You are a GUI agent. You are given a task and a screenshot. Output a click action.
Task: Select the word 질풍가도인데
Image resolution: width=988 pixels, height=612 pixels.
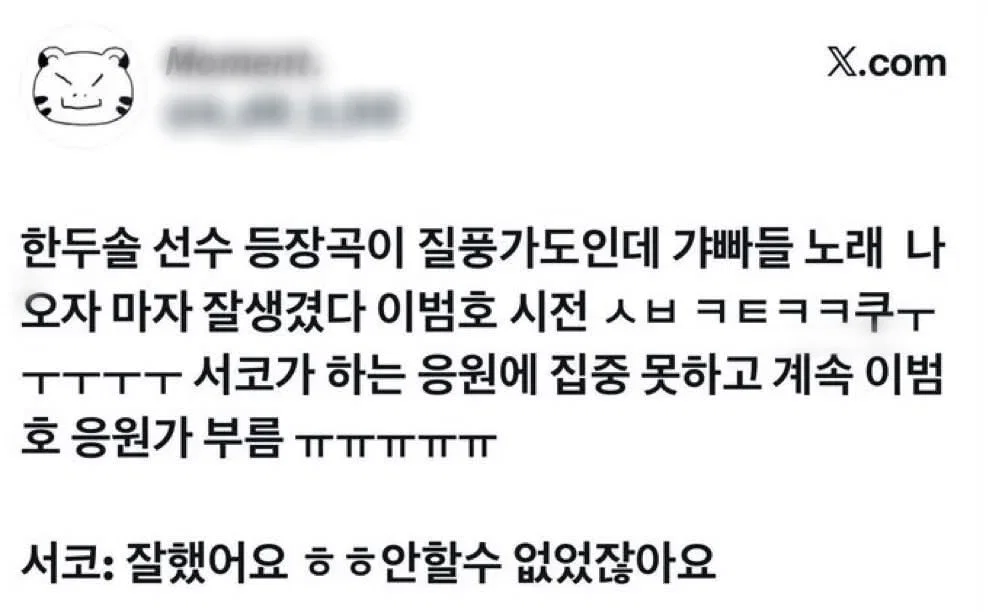tap(537, 248)
